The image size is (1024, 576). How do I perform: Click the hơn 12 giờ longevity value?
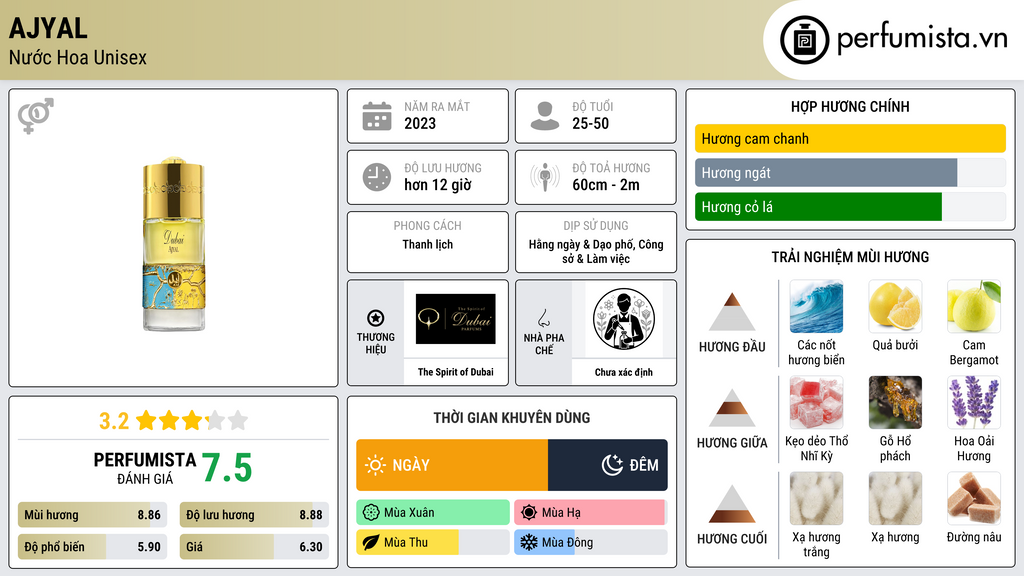(x=438, y=185)
